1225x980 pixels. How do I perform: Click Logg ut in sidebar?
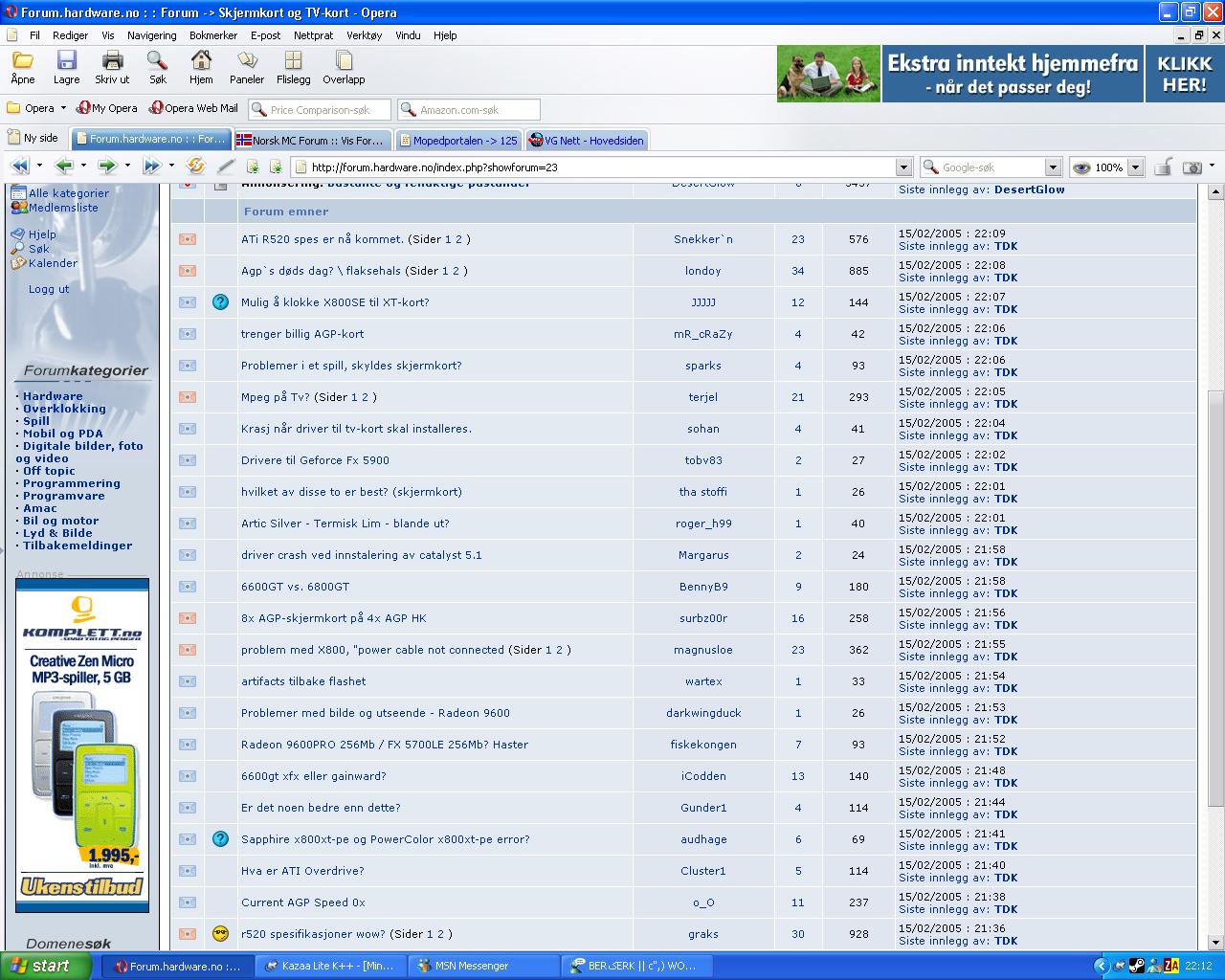49,289
